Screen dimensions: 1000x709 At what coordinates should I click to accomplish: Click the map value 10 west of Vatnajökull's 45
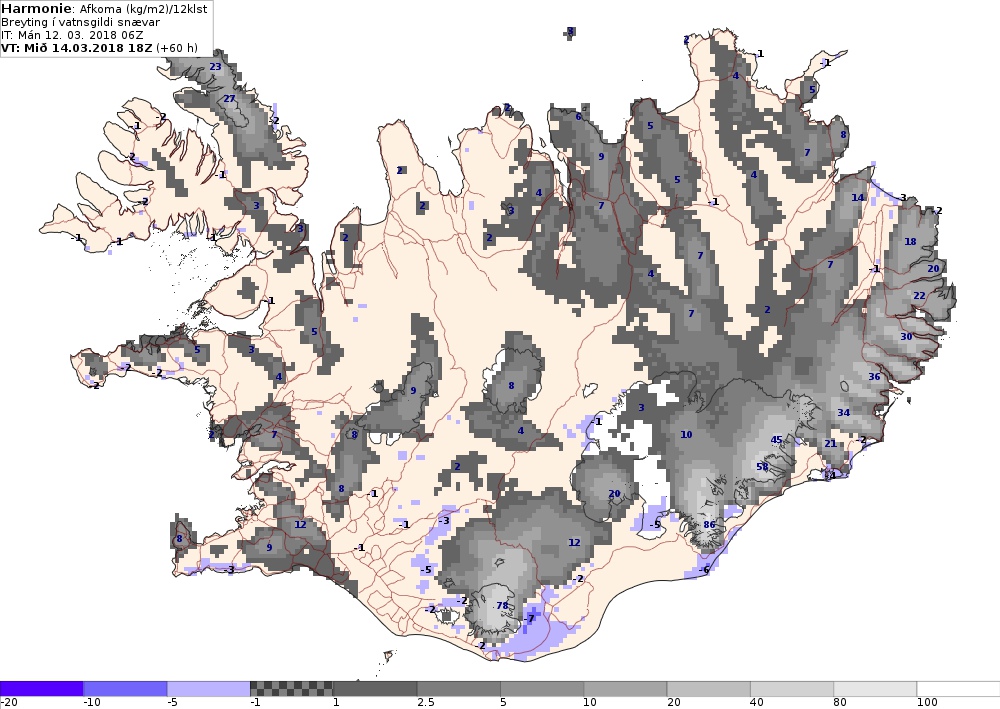click(x=686, y=435)
